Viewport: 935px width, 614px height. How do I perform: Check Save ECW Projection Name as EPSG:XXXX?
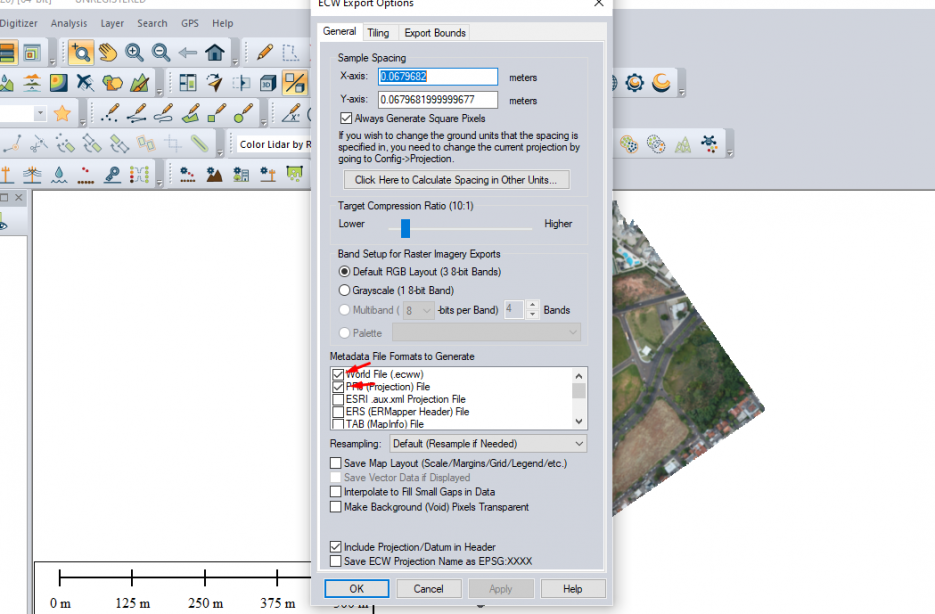tap(336, 562)
